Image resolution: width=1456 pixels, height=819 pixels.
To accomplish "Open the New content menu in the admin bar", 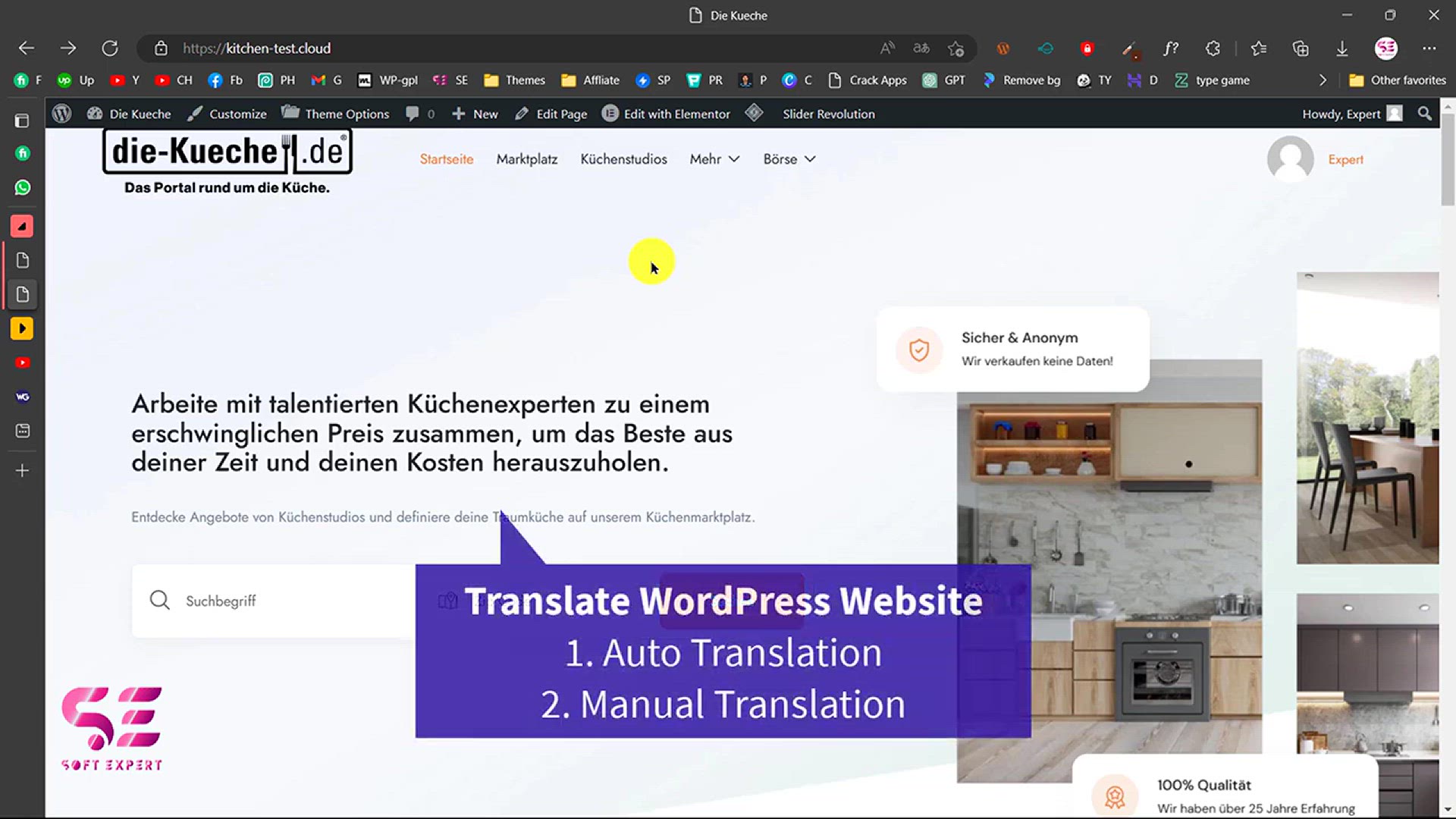I will tap(475, 114).
